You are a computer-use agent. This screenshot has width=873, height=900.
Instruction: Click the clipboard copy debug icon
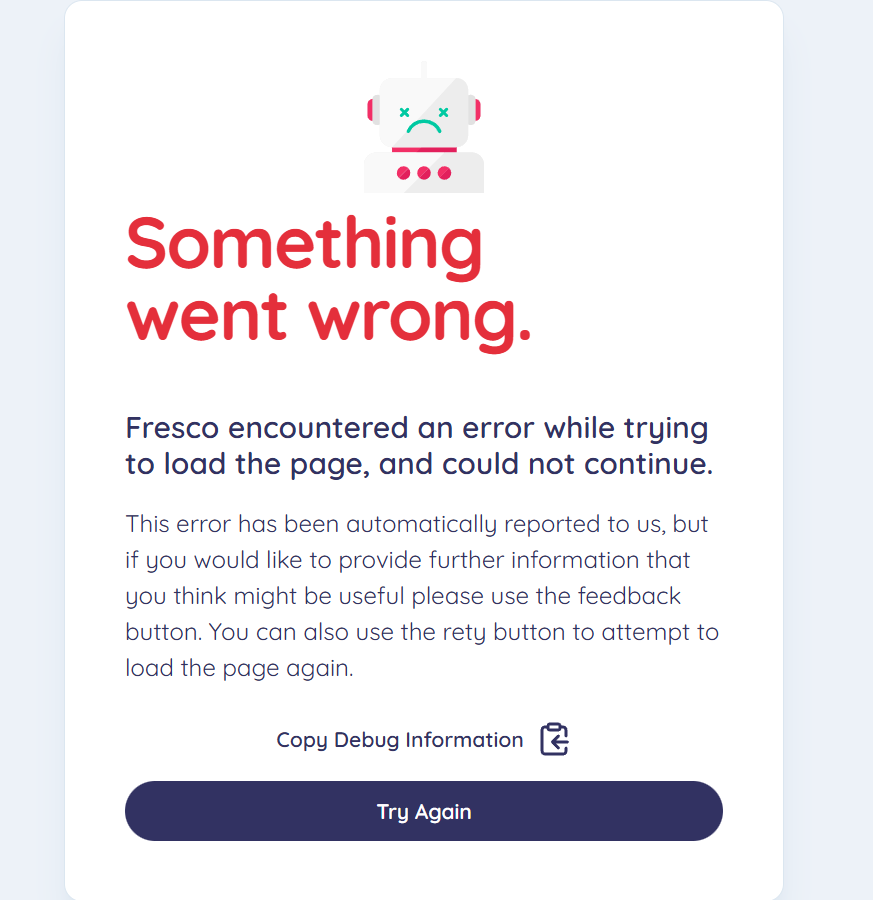pyautogui.click(x=554, y=739)
